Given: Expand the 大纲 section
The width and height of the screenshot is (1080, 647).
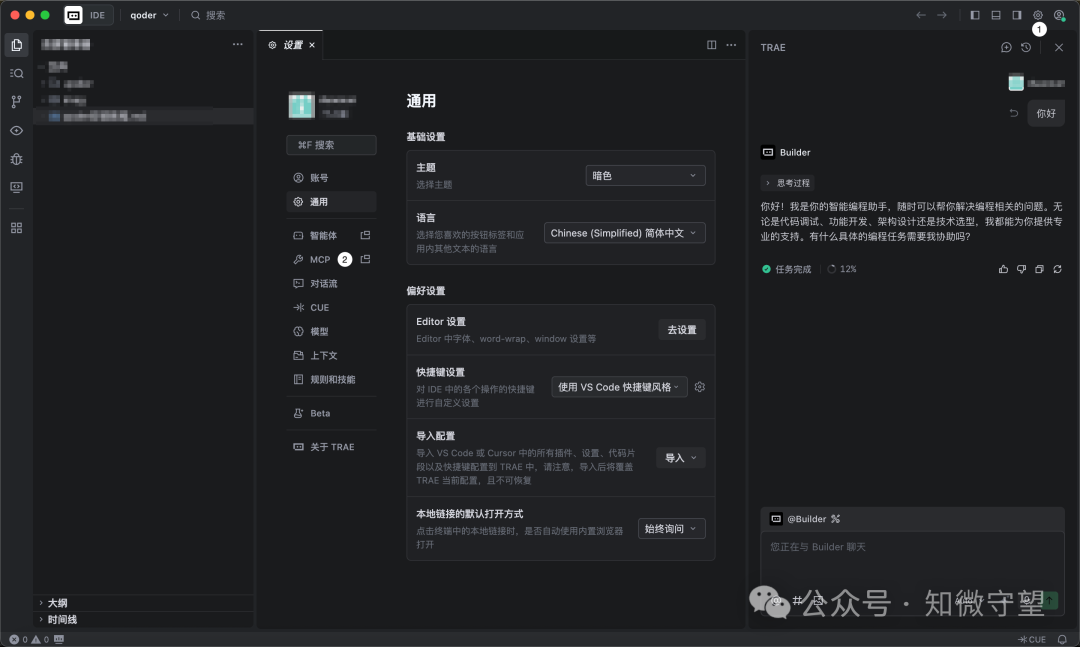Looking at the screenshot, I should tap(143, 603).
